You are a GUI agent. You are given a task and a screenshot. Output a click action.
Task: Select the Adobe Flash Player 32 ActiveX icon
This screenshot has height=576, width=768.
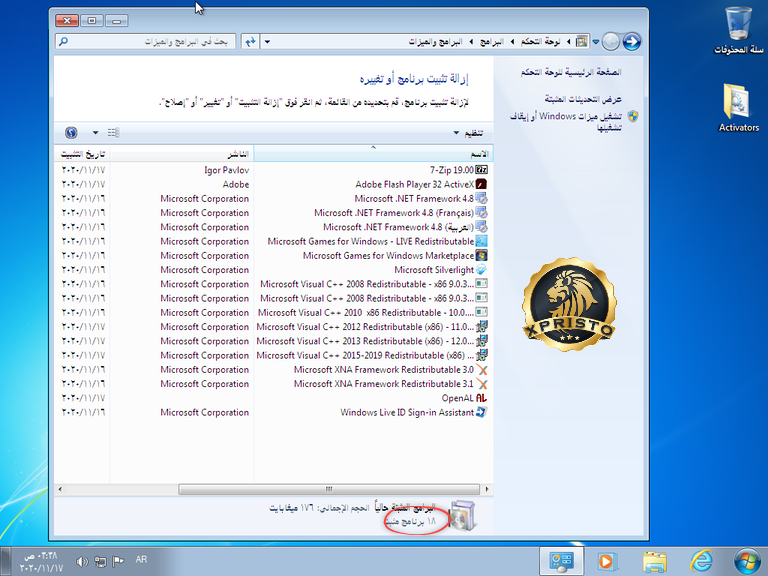tap(481, 184)
